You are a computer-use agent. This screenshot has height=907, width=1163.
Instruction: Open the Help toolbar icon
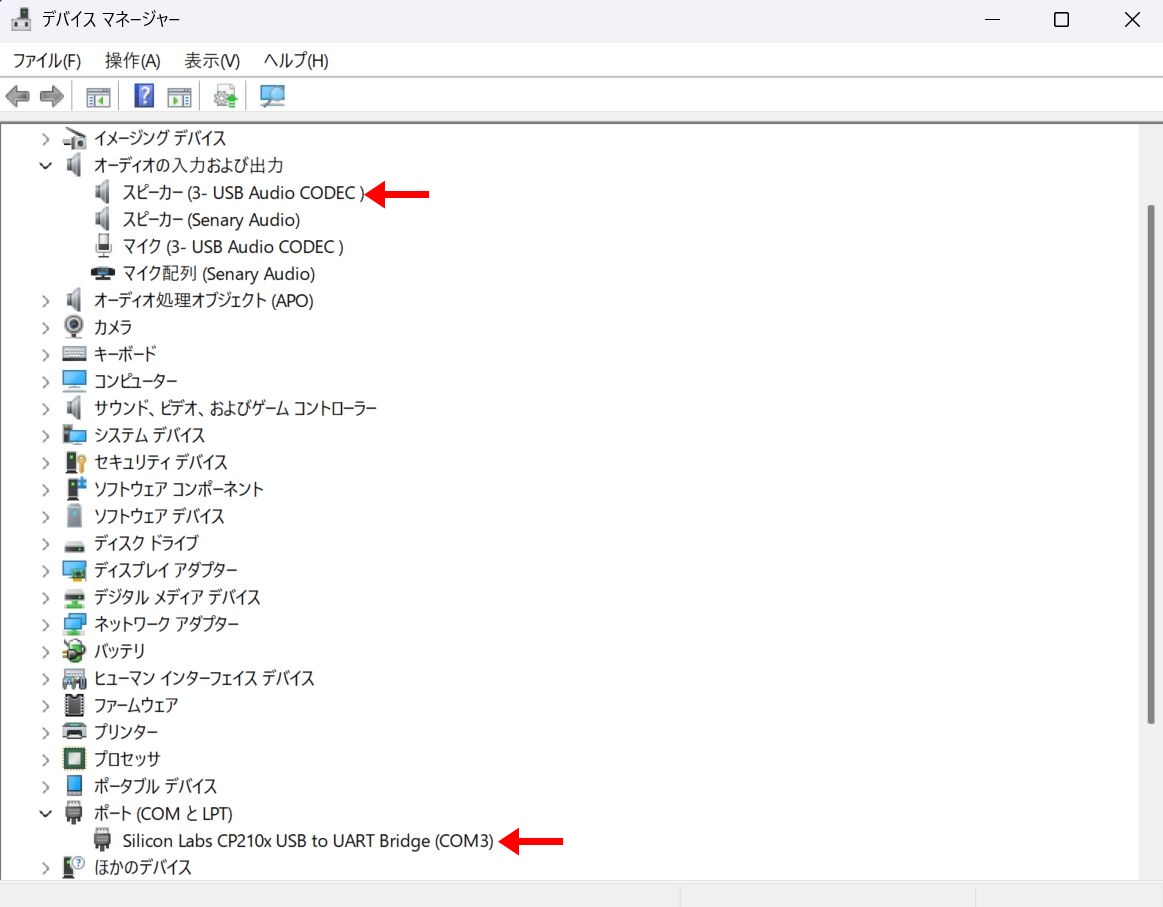coord(144,97)
